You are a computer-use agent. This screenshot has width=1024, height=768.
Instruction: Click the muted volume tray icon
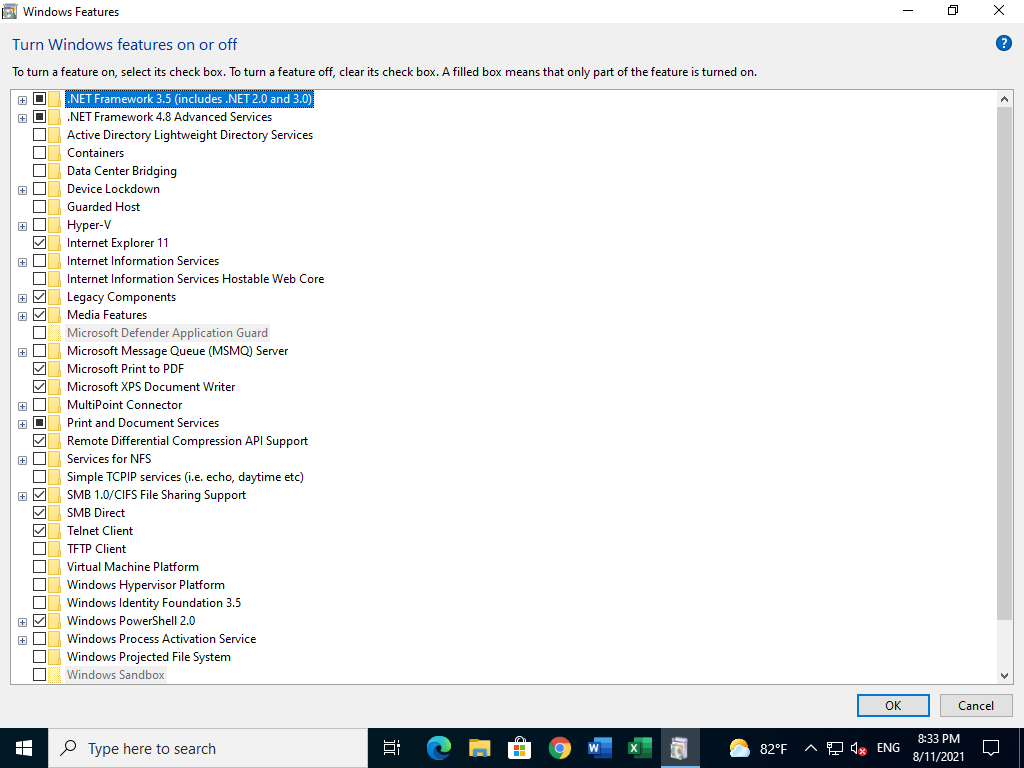(x=858, y=748)
